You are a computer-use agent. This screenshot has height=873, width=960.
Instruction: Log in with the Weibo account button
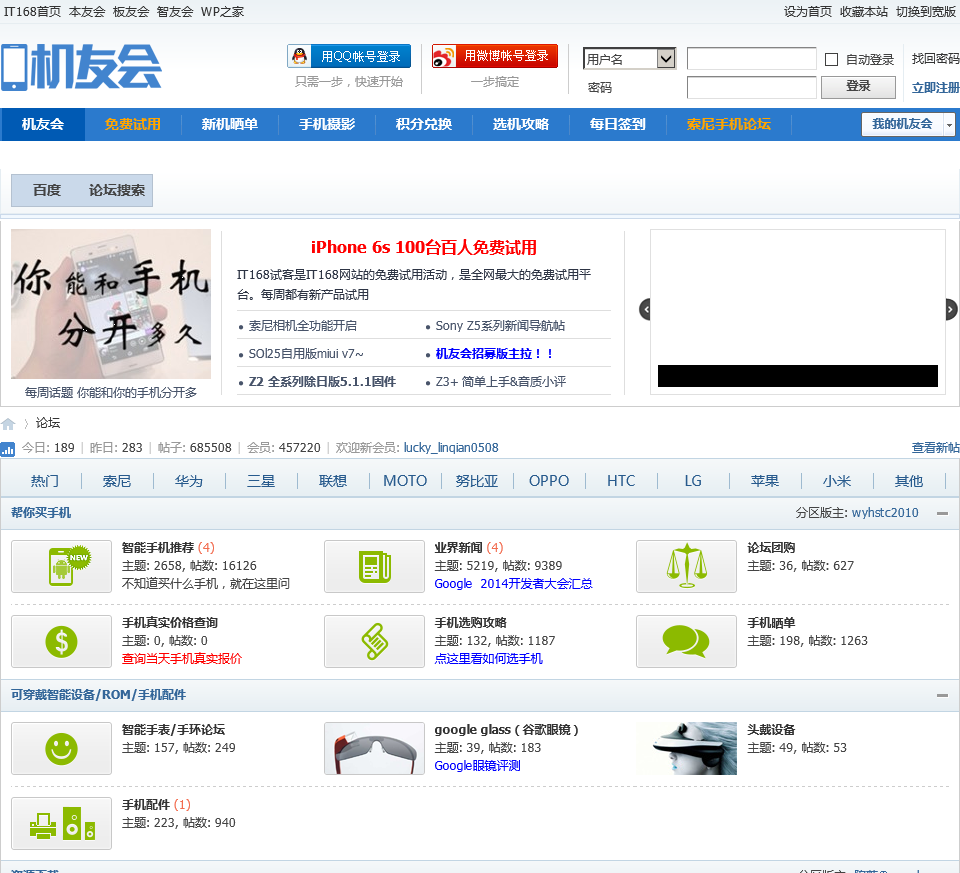[495, 56]
